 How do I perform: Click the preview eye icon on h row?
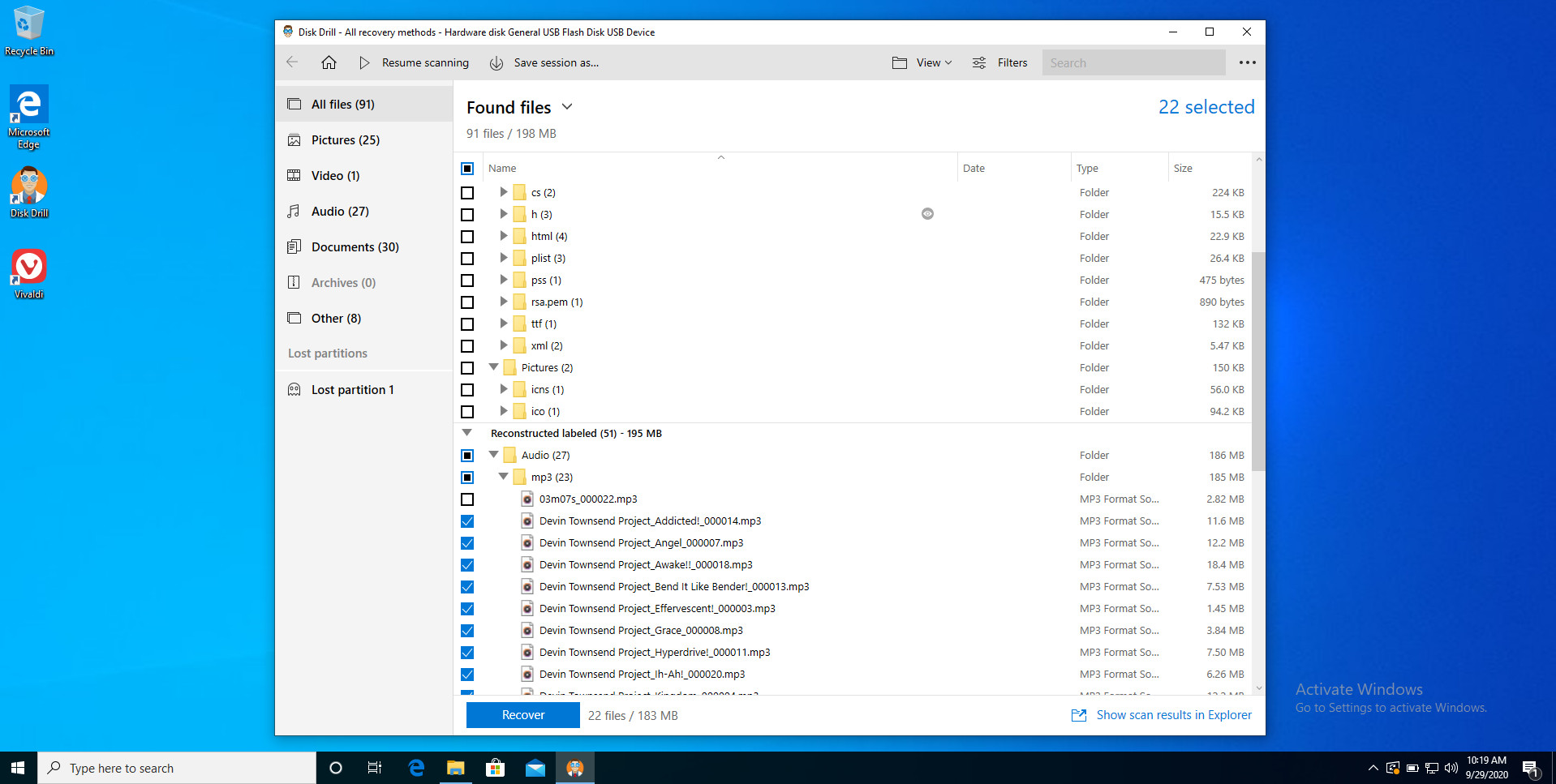pyautogui.click(x=927, y=214)
